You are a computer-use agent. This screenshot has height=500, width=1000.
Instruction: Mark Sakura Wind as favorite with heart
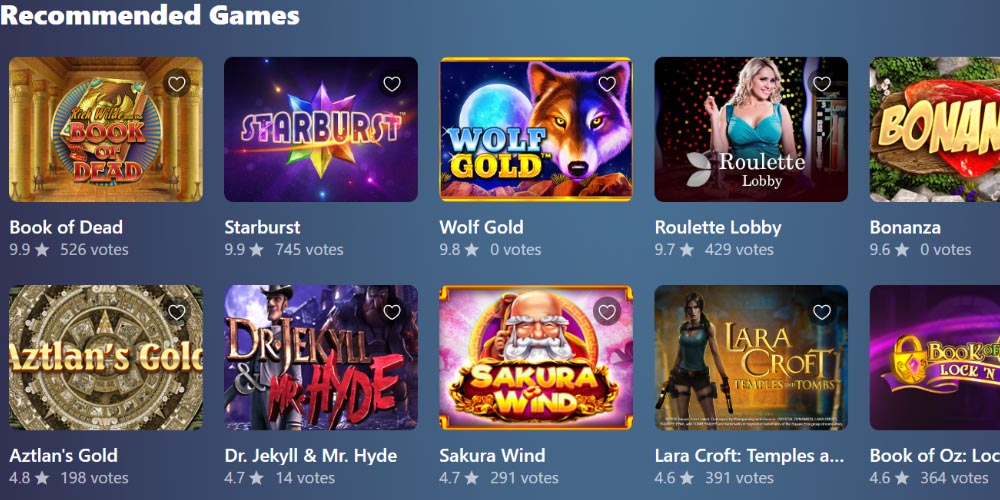coord(607,312)
